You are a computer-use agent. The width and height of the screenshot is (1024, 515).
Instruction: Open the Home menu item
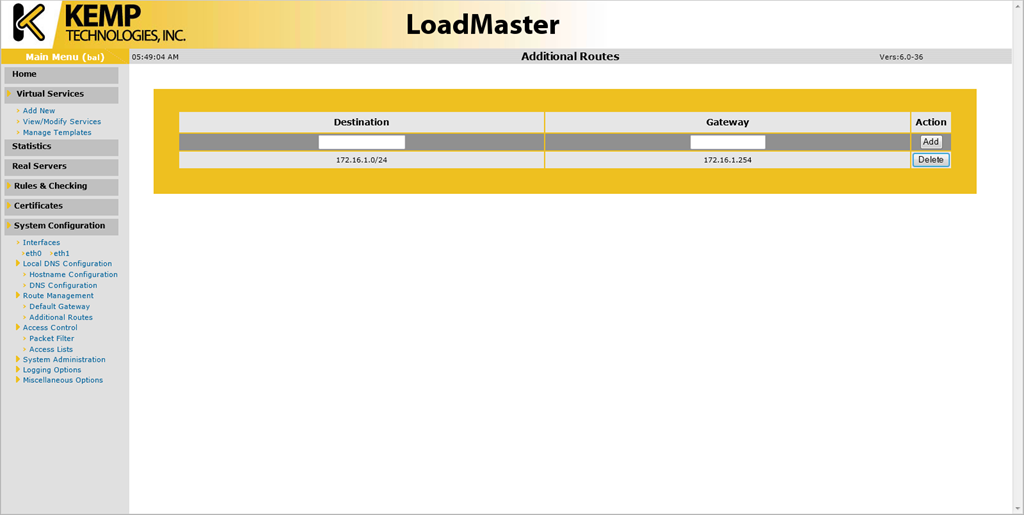click(61, 74)
